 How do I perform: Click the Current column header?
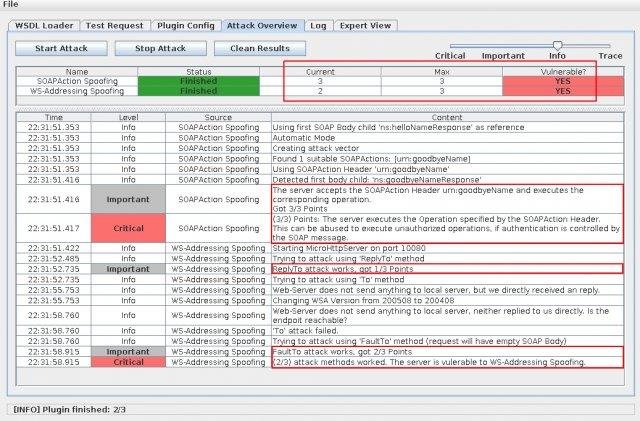(320, 72)
